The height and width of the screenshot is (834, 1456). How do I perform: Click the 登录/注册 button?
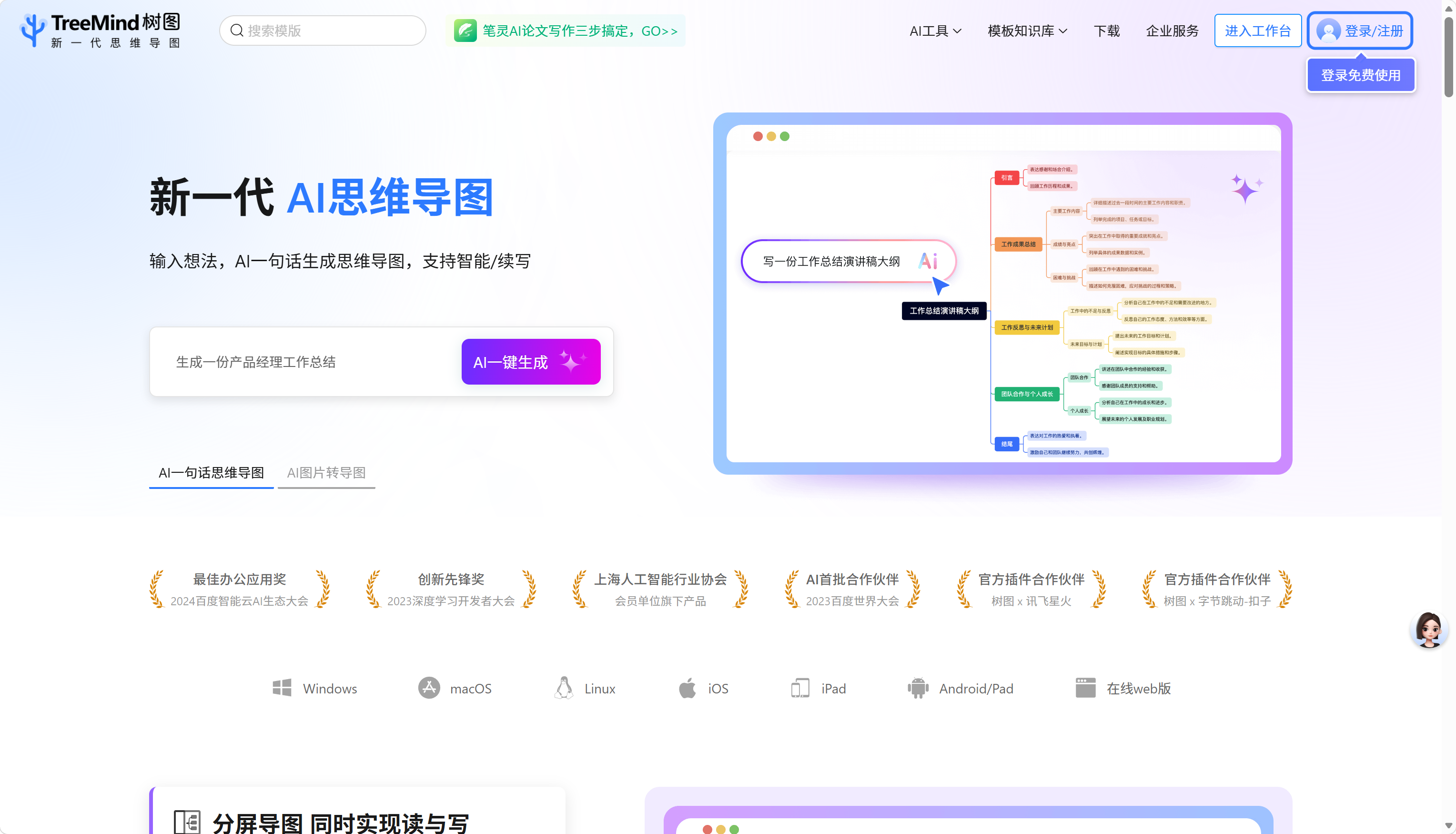pos(1360,31)
